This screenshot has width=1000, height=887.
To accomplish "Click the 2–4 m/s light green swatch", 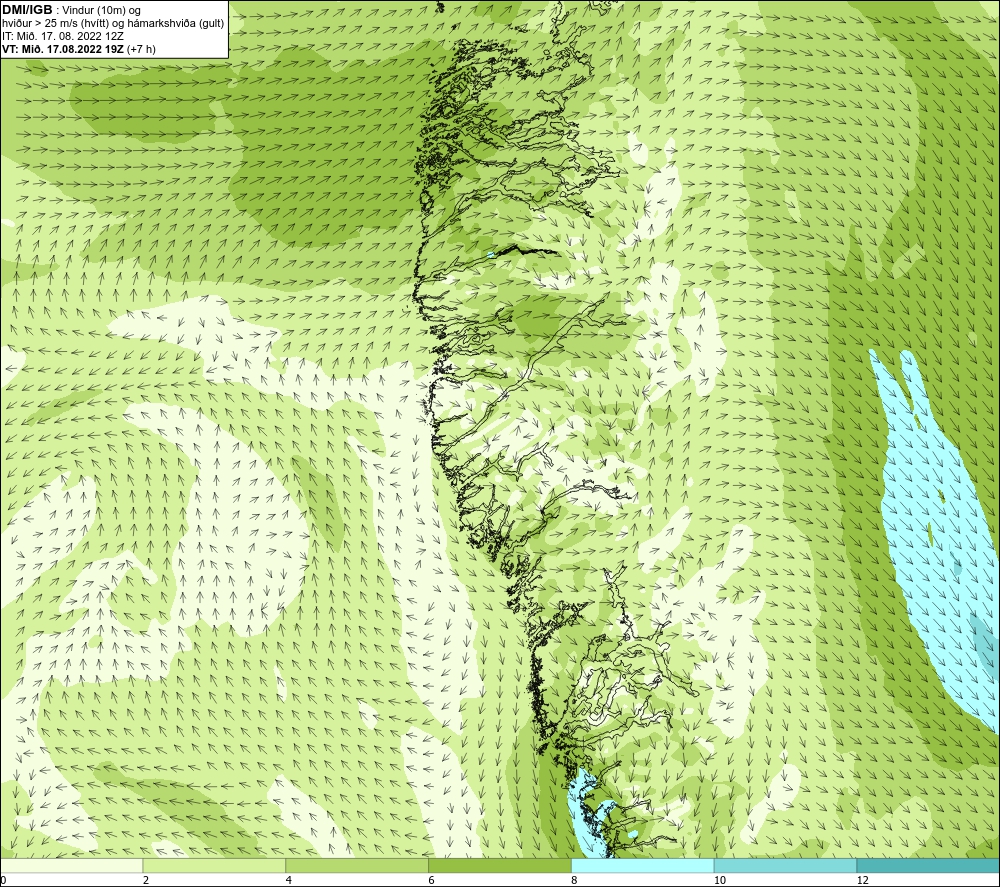I will [x=214, y=865].
